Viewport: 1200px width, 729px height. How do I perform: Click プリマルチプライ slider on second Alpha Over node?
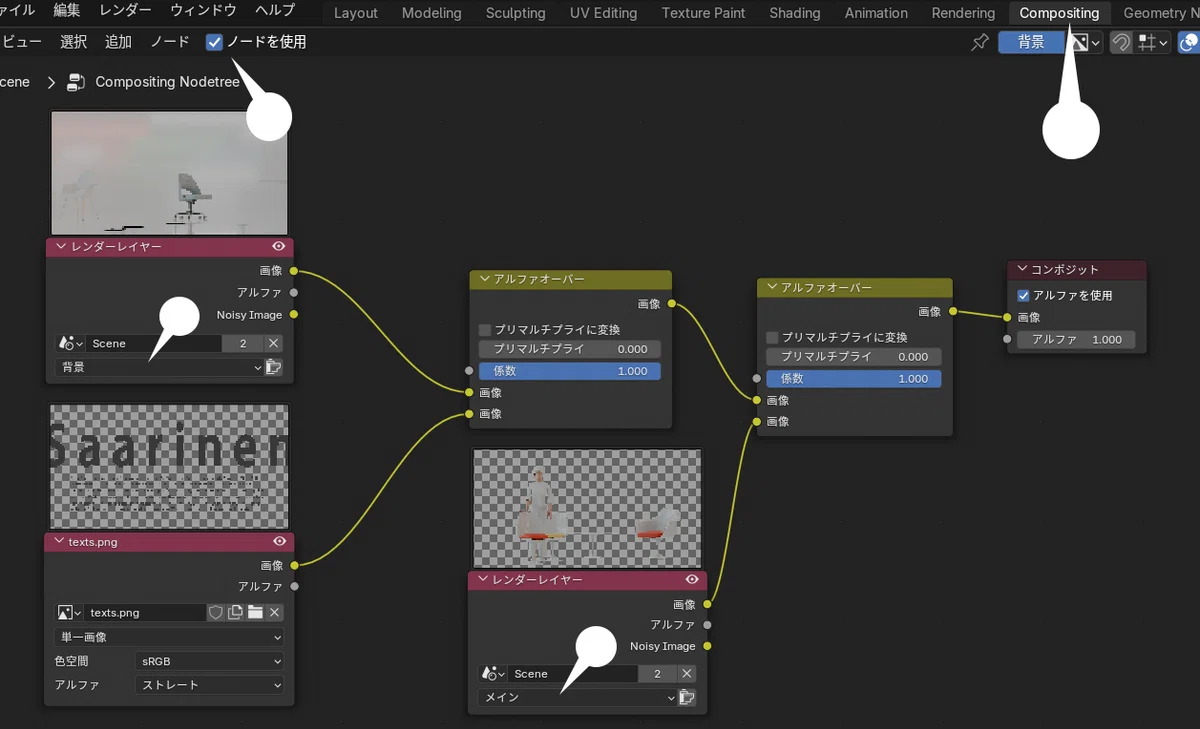coord(853,357)
